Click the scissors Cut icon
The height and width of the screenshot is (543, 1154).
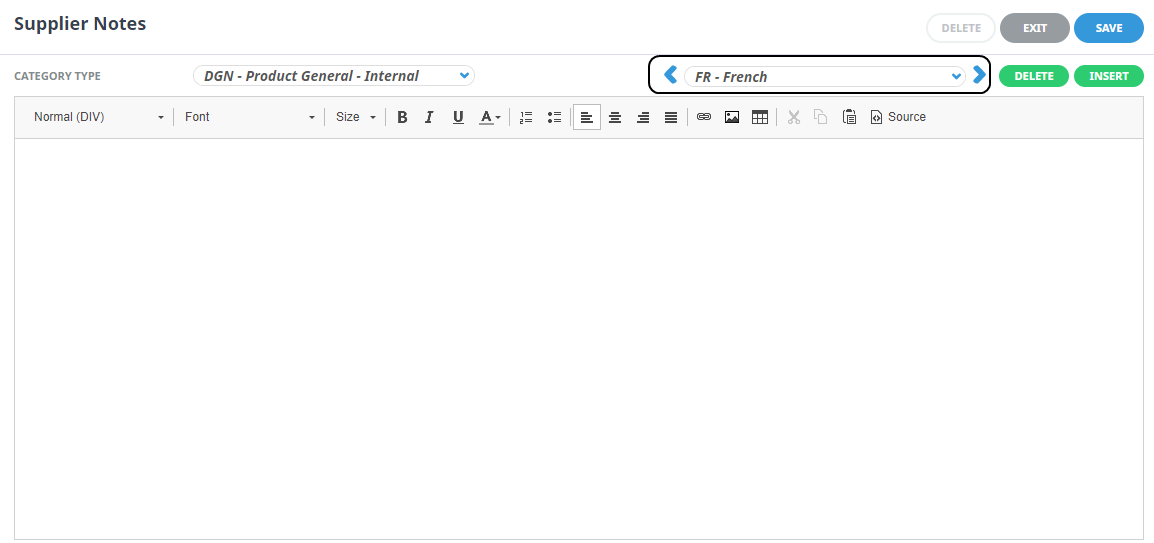pos(793,117)
